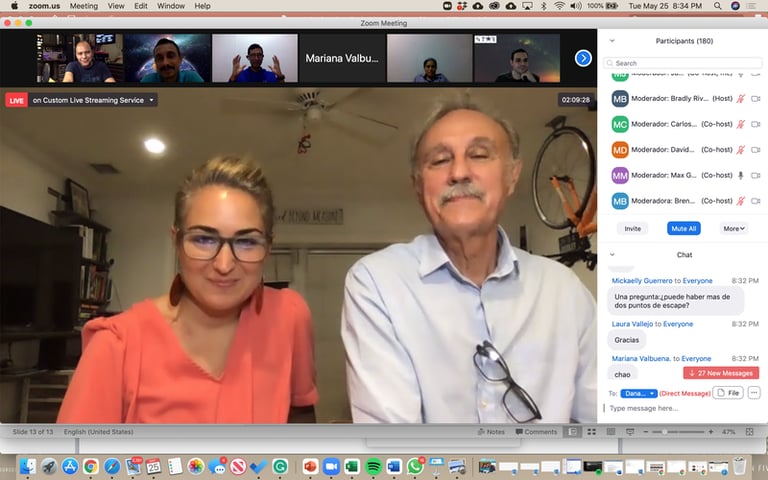Open chat options ellipsis button
The height and width of the screenshot is (480, 768).
pyautogui.click(x=754, y=393)
